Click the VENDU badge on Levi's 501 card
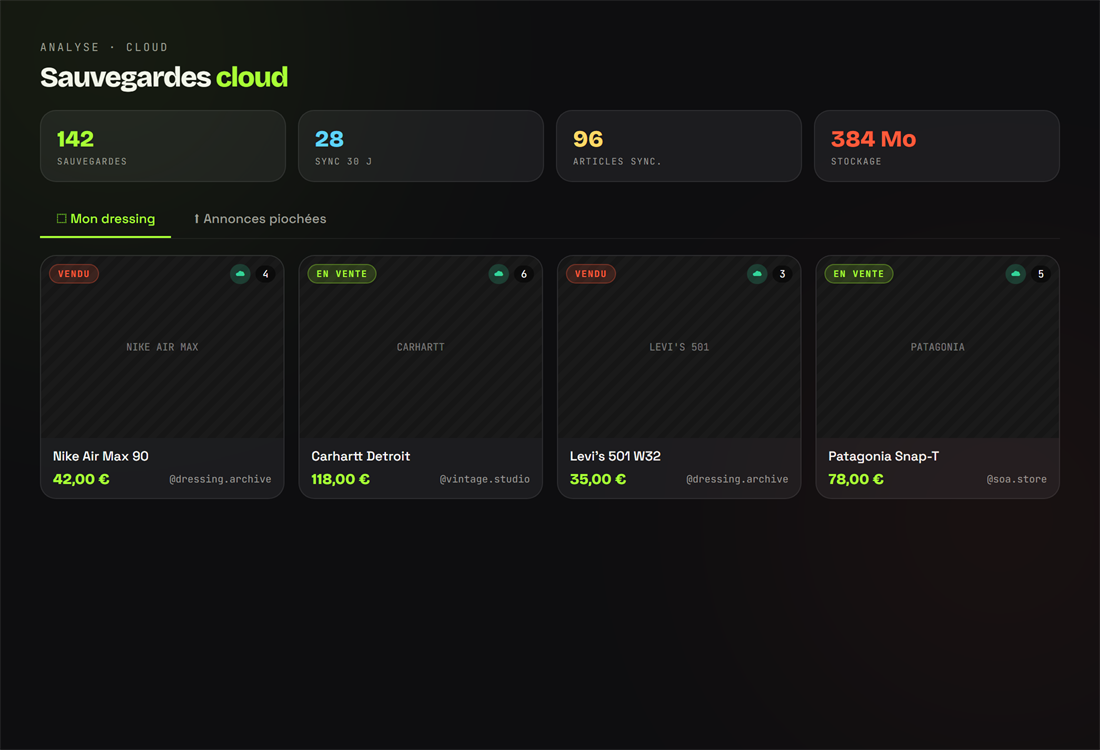The width and height of the screenshot is (1100, 750). [591, 274]
